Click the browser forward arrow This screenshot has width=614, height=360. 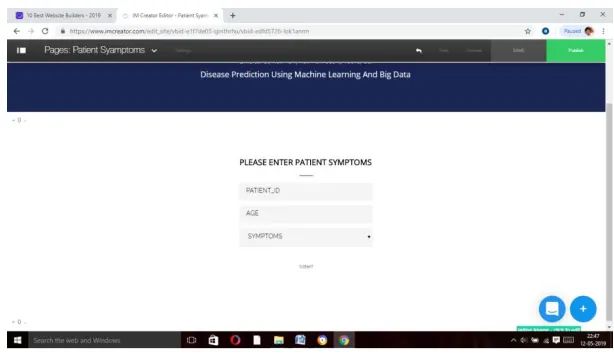click(31, 31)
